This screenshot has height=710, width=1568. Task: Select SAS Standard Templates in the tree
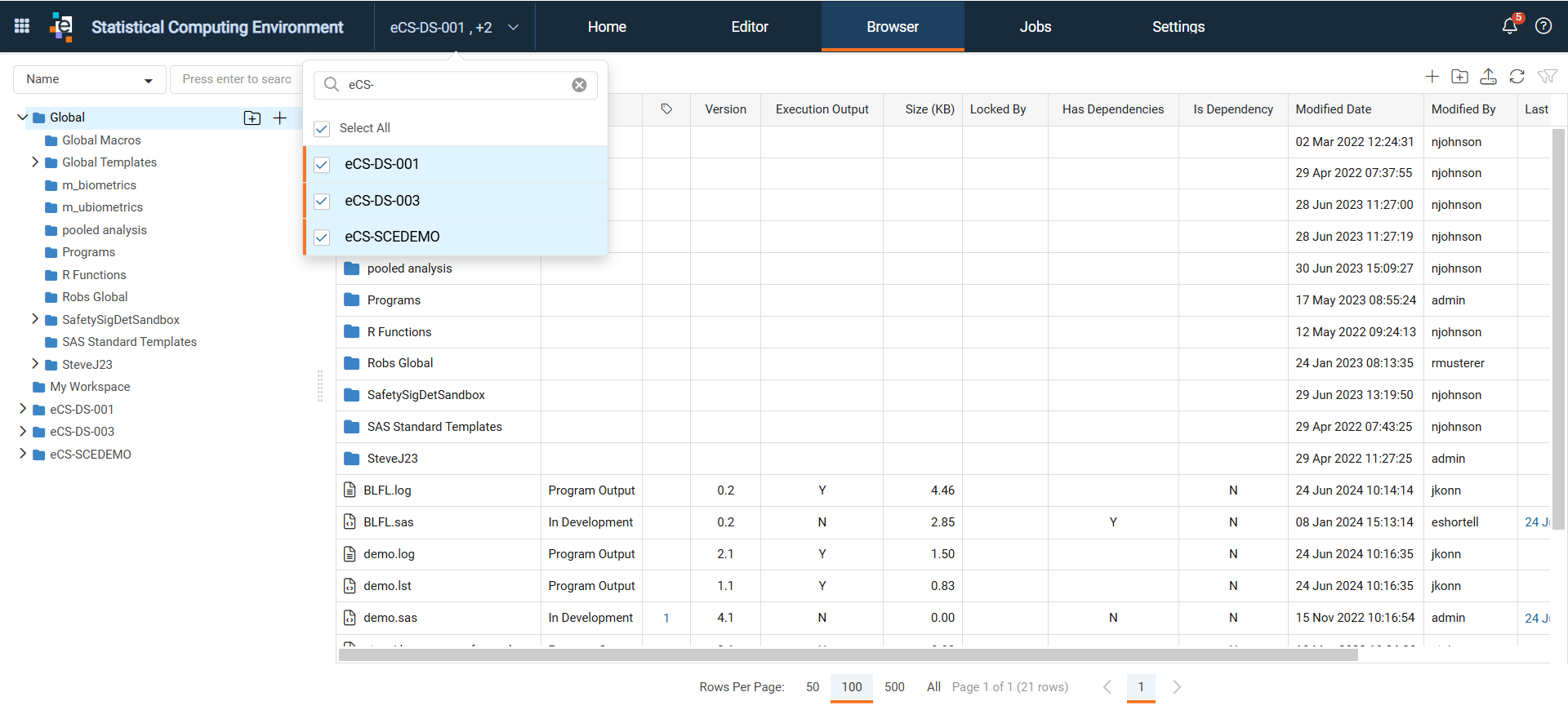[x=129, y=342]
